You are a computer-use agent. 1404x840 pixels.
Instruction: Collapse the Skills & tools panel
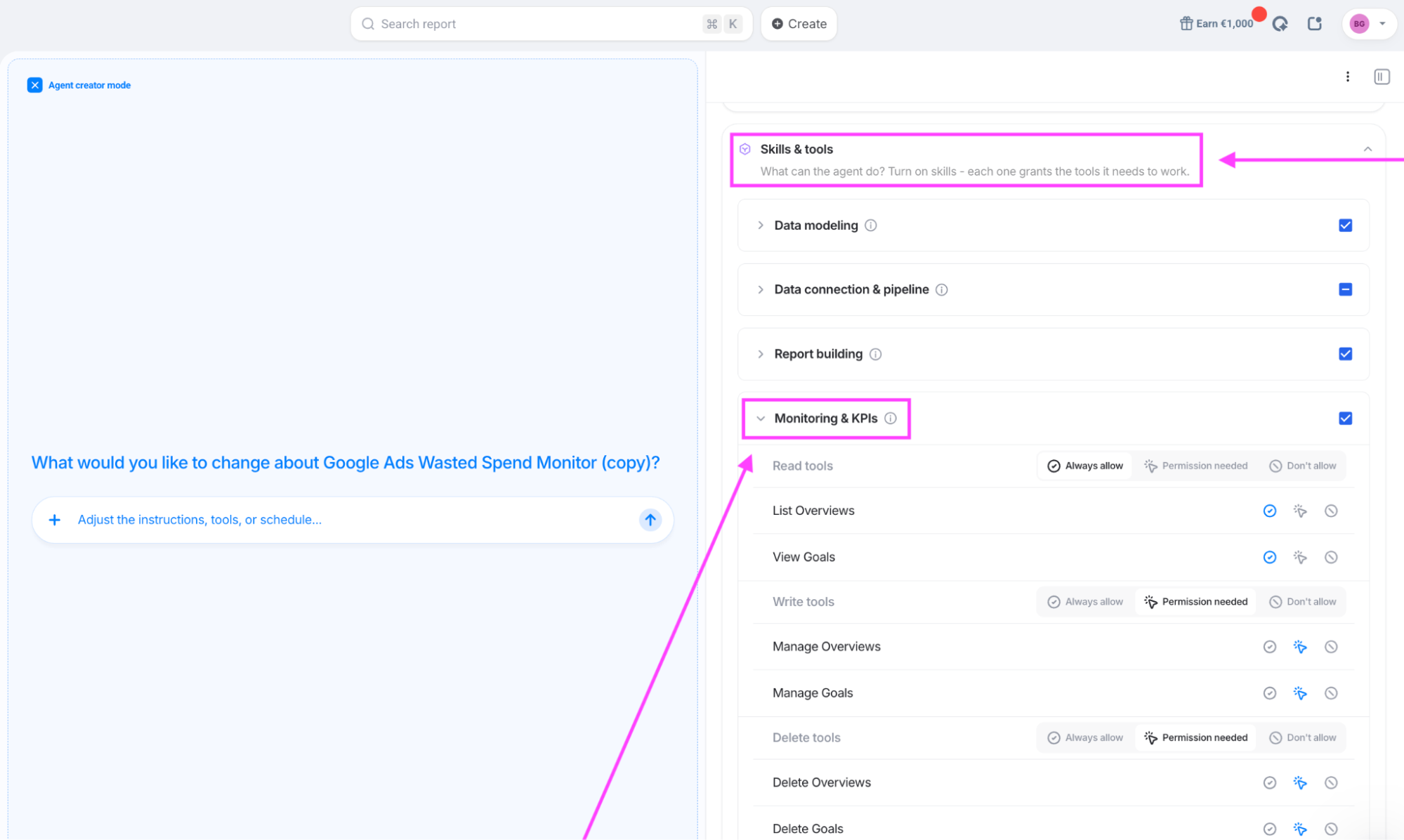click(1367, 149)
